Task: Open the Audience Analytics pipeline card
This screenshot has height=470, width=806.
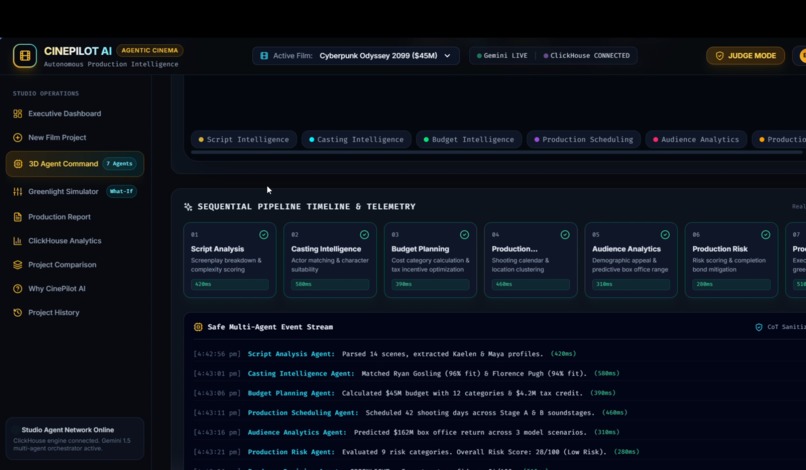Action: (631, 260)
